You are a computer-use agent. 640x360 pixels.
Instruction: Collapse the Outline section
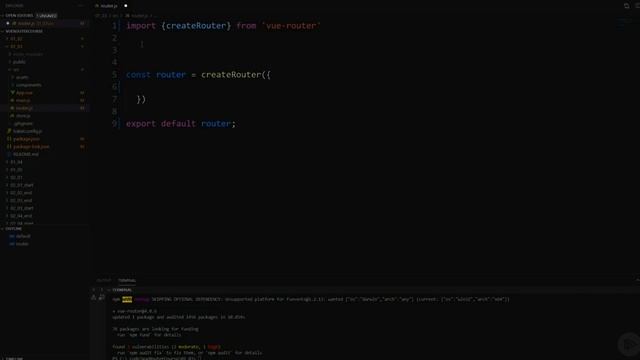tap(13, 229)
